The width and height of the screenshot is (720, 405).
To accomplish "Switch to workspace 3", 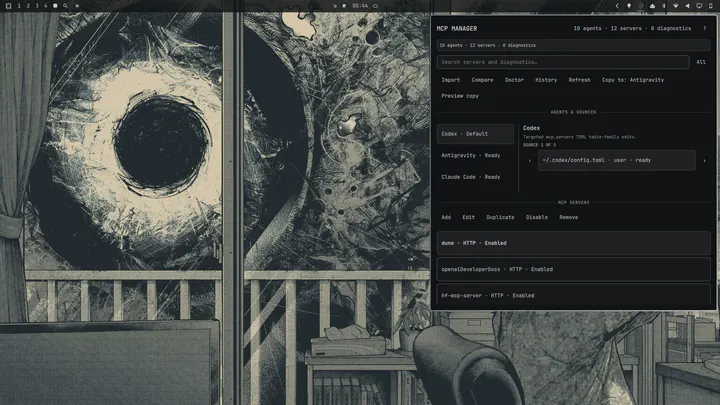I will point(37,6).
